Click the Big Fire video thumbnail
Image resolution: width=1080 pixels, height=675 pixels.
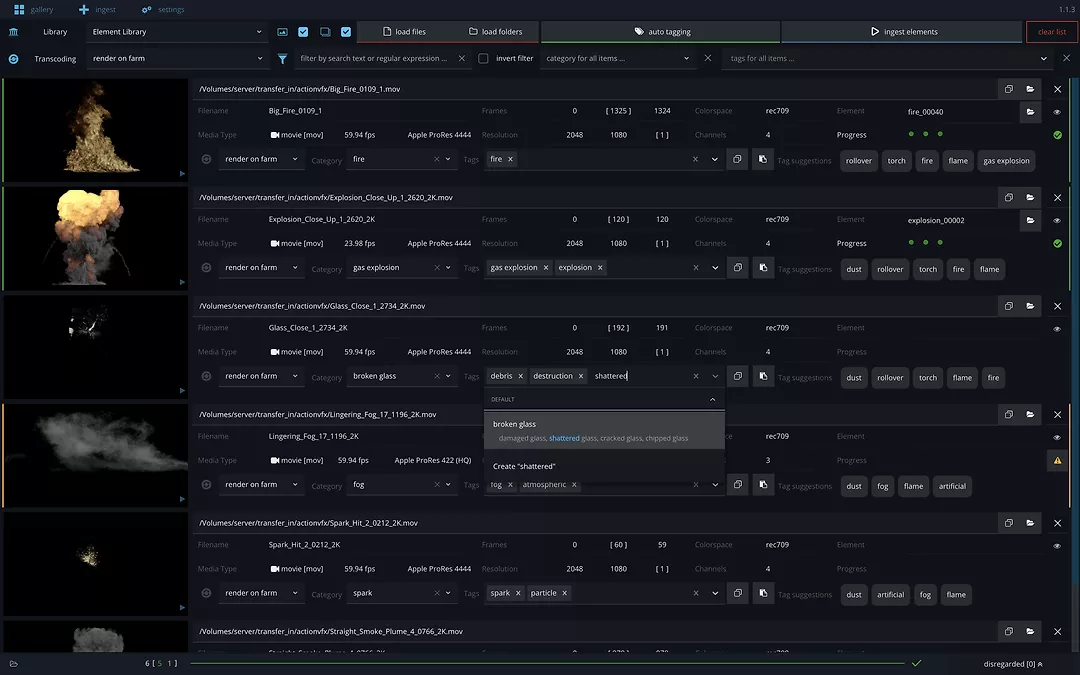(95, 130)
